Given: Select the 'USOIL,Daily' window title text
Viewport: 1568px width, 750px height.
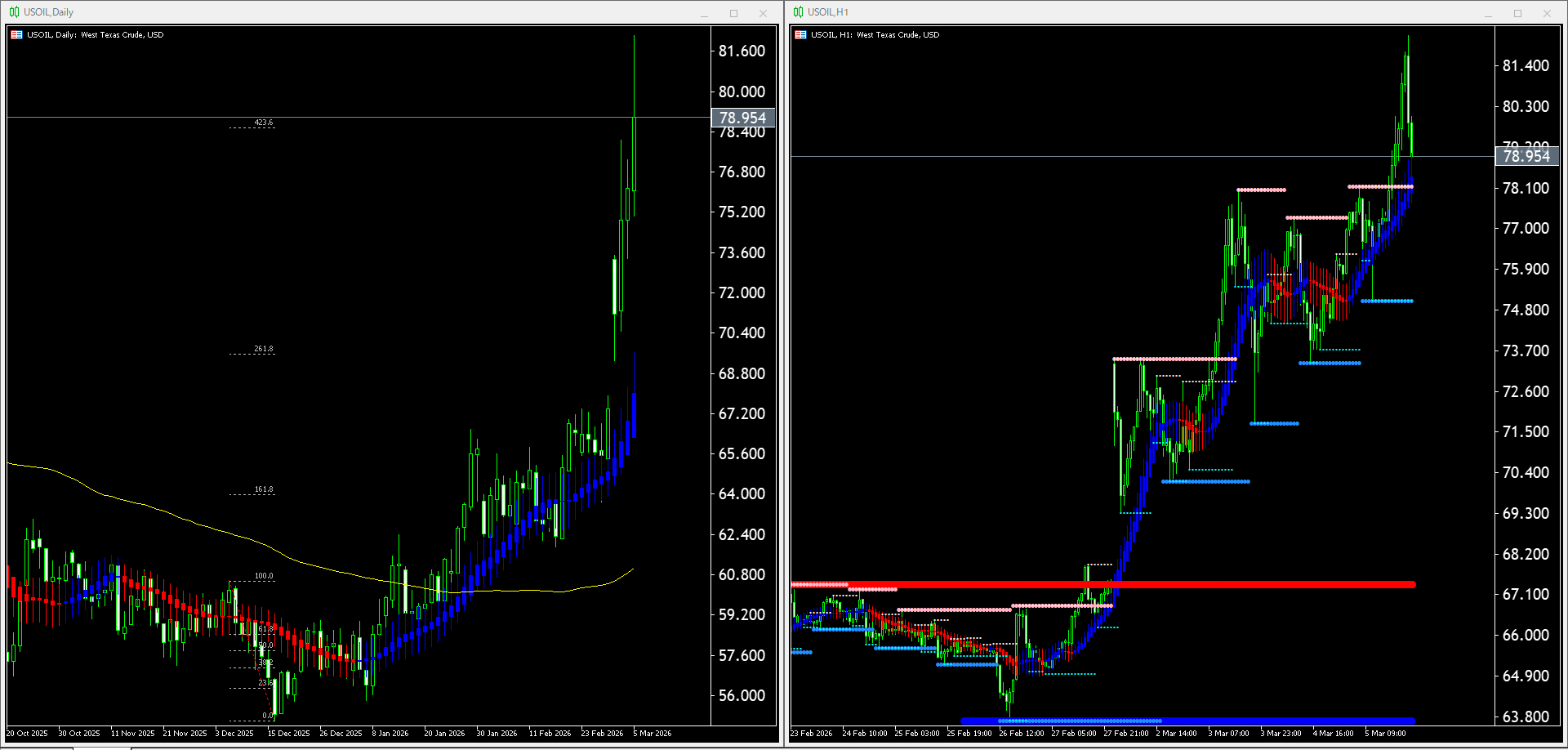Looking at the screenshot, I should click(48, 12).
